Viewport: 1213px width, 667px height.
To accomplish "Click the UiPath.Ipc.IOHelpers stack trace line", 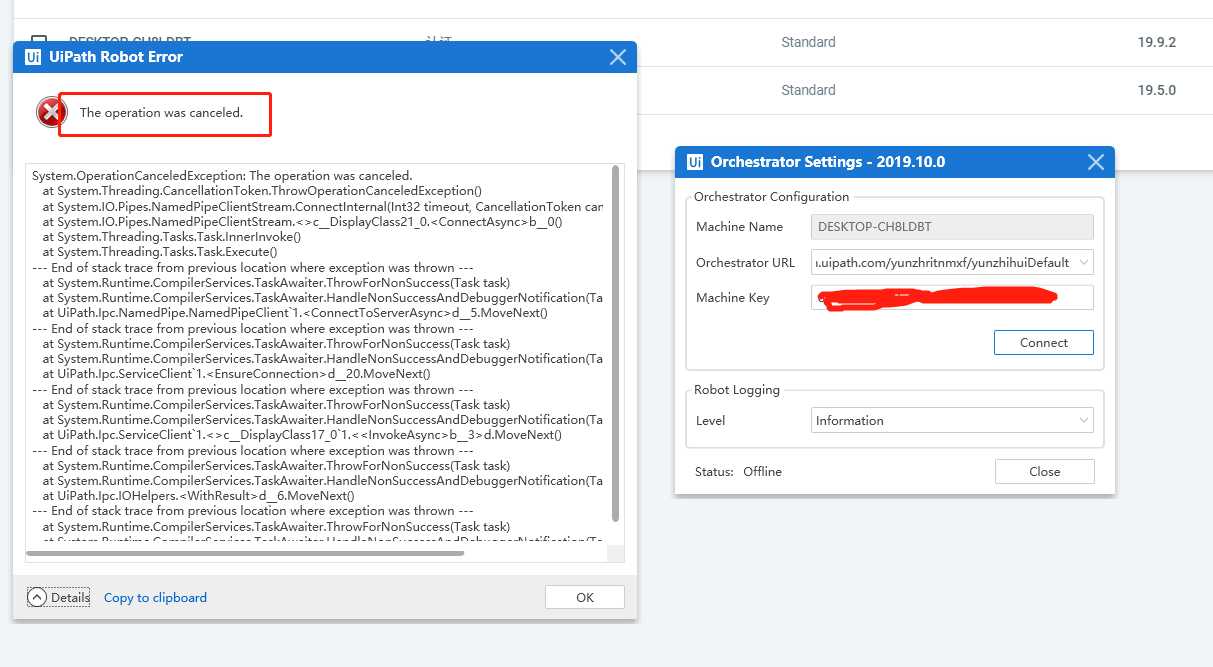I will [x=198, y=495].
